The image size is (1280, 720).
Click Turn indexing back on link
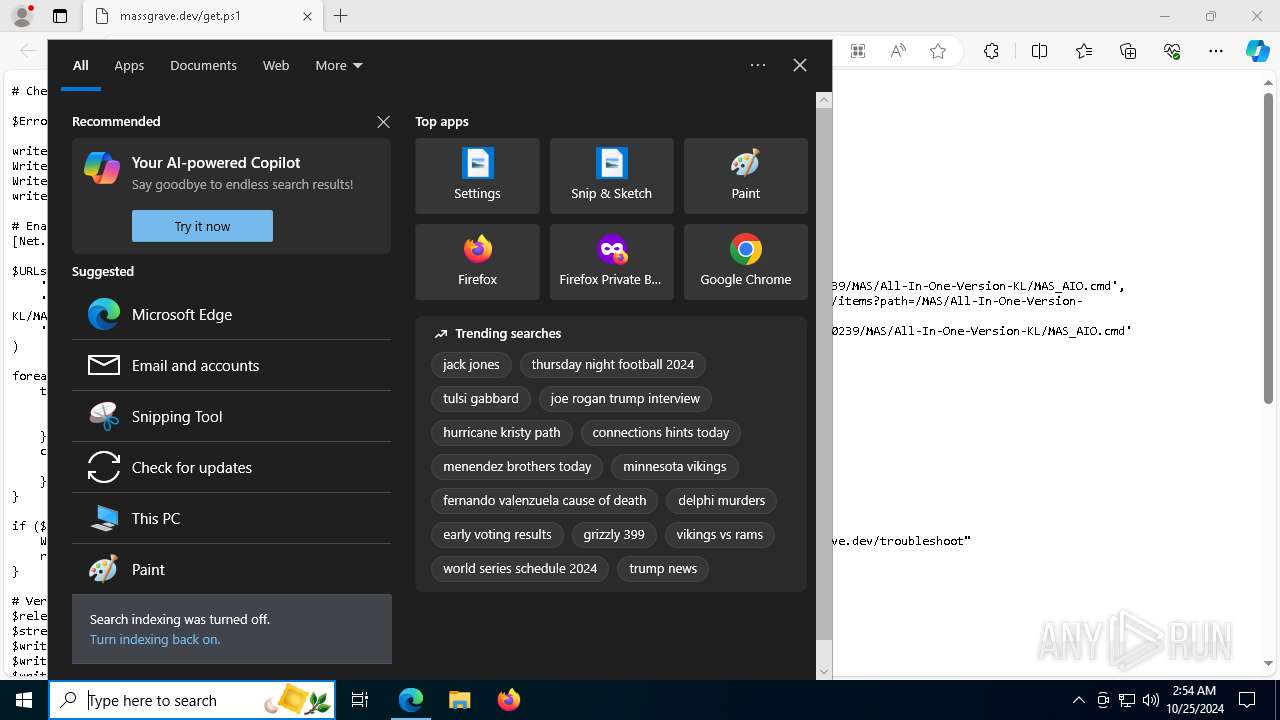pos(155,639)
